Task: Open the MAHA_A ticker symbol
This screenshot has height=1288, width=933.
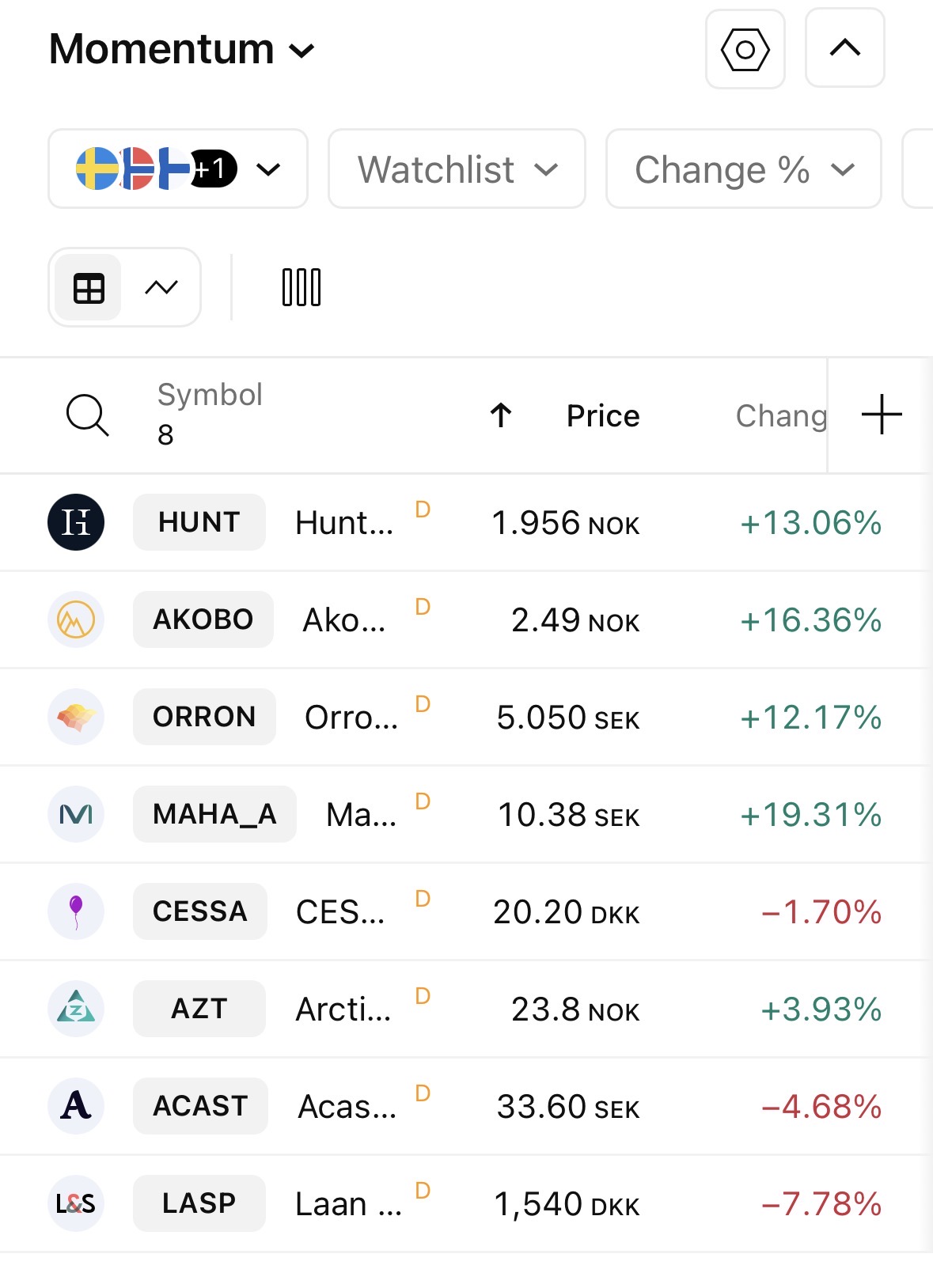Action: pos(214,814)
